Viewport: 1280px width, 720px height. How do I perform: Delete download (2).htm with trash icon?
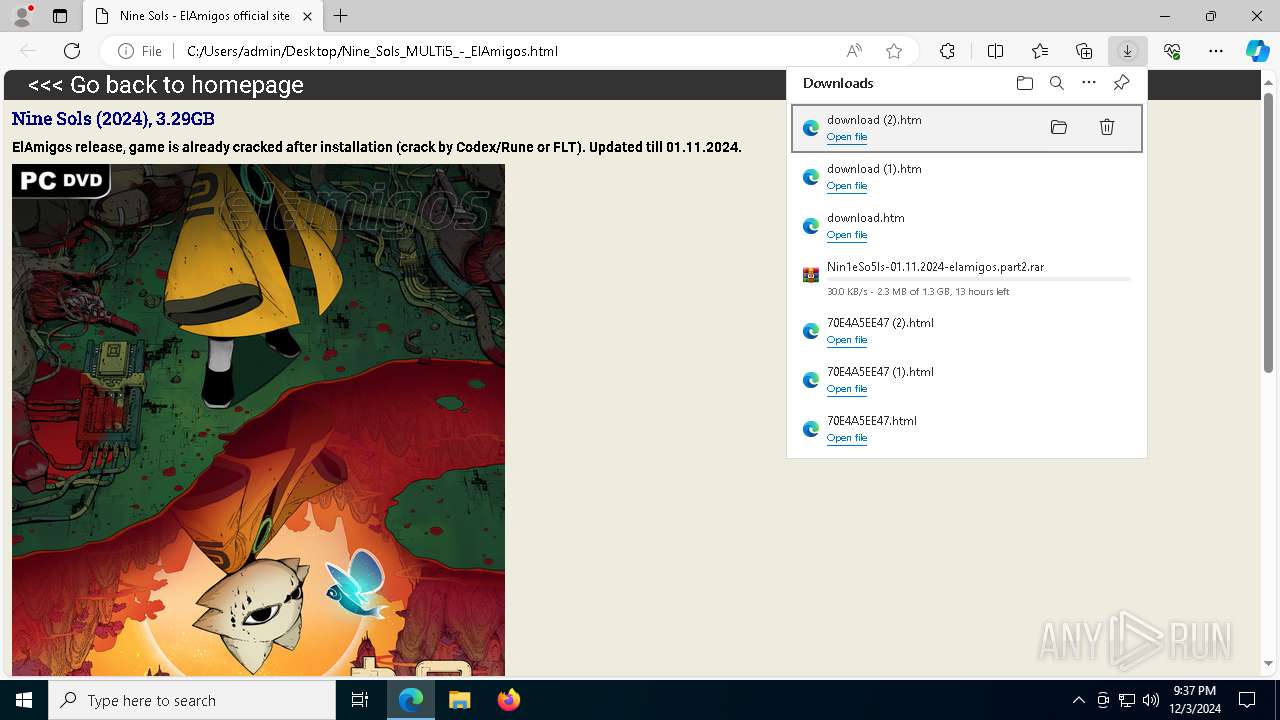point(1107,127)
